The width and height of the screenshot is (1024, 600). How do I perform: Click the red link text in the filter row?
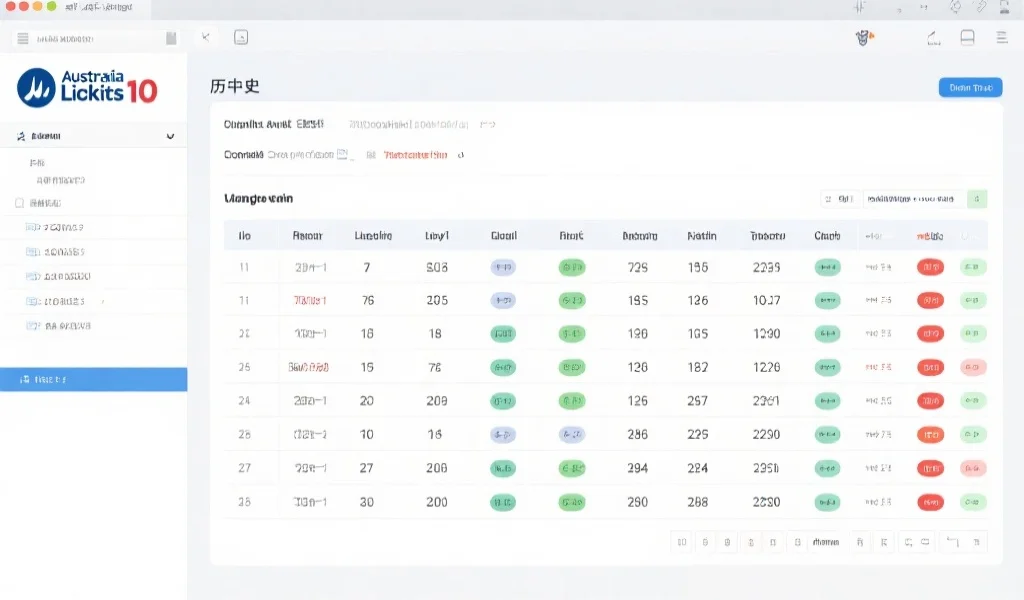click(415, 156)
